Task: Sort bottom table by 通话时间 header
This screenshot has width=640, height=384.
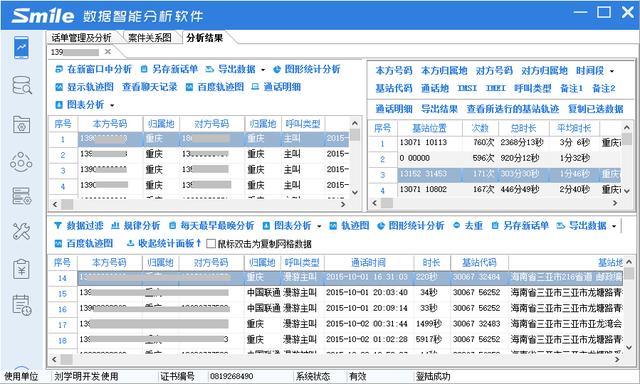Action: point(369,262)
